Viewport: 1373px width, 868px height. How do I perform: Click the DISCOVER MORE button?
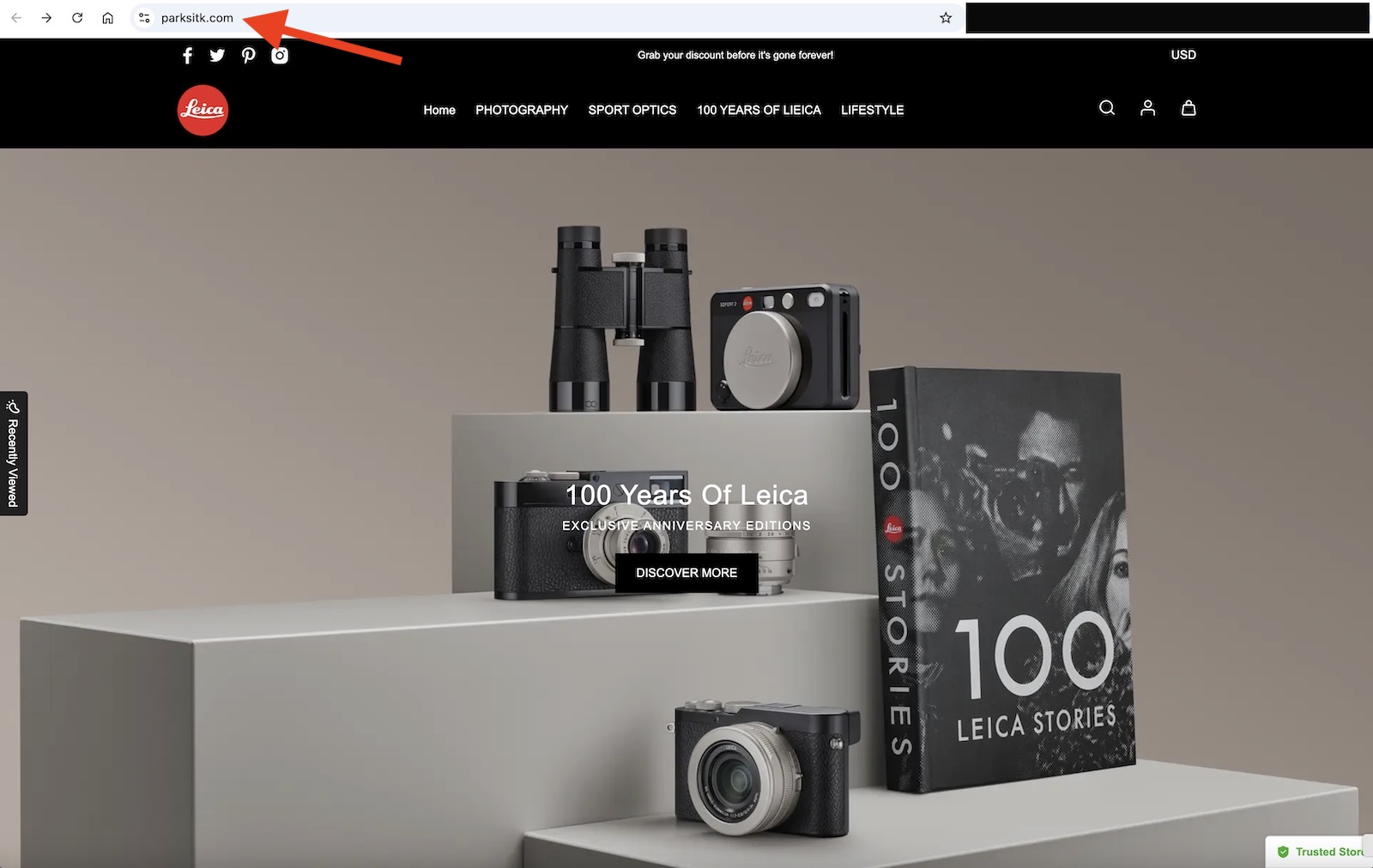pyautogui.click(x=686, y=573)
